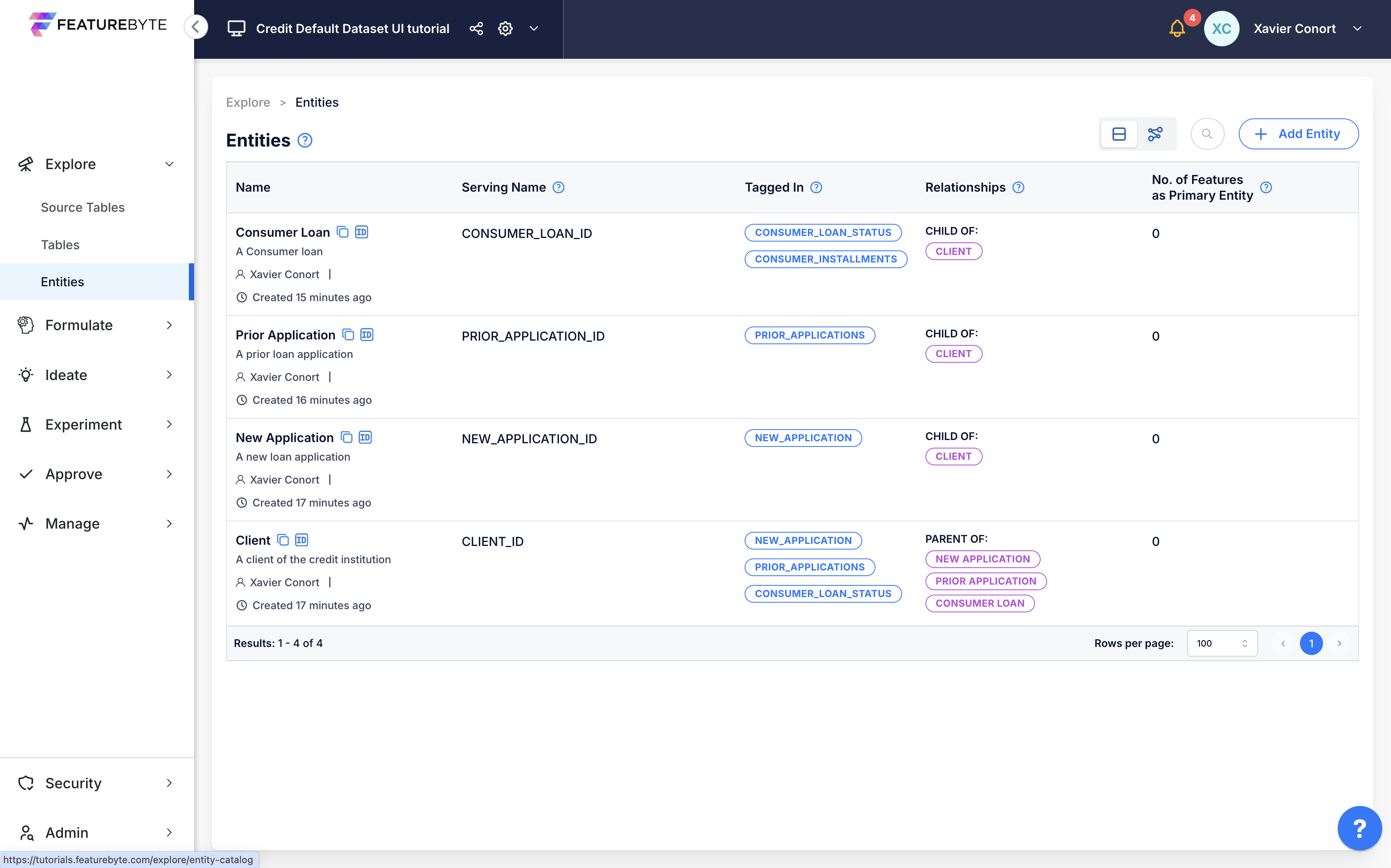1391x868 pixels.
Task: Open the Rows per page dropdown
Action: (1222, 643)
